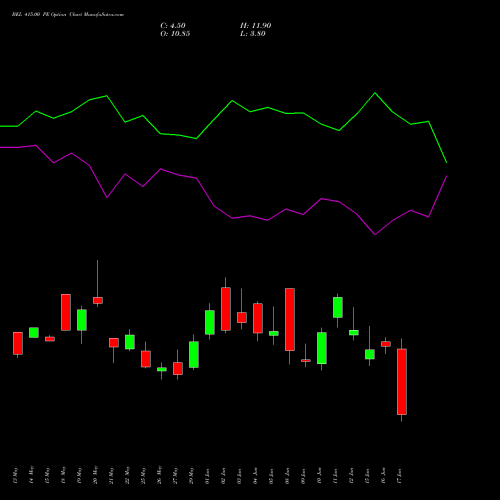The height and width of the screenshot is (500, 500).
Task: Click the green candle for 29 May
Action: coord(194,355)
